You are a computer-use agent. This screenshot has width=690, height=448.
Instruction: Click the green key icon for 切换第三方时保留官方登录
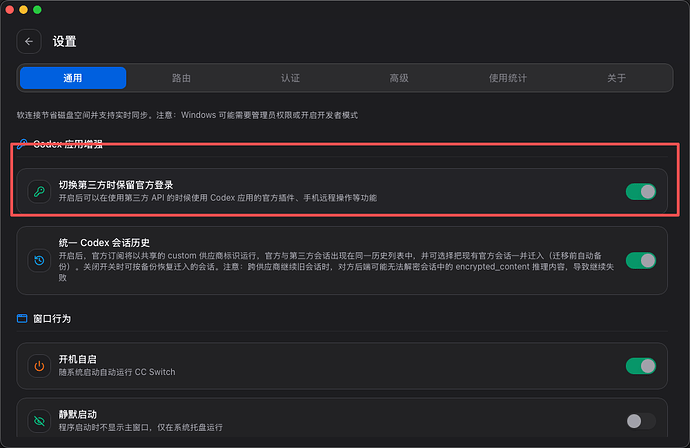point(39,192)
